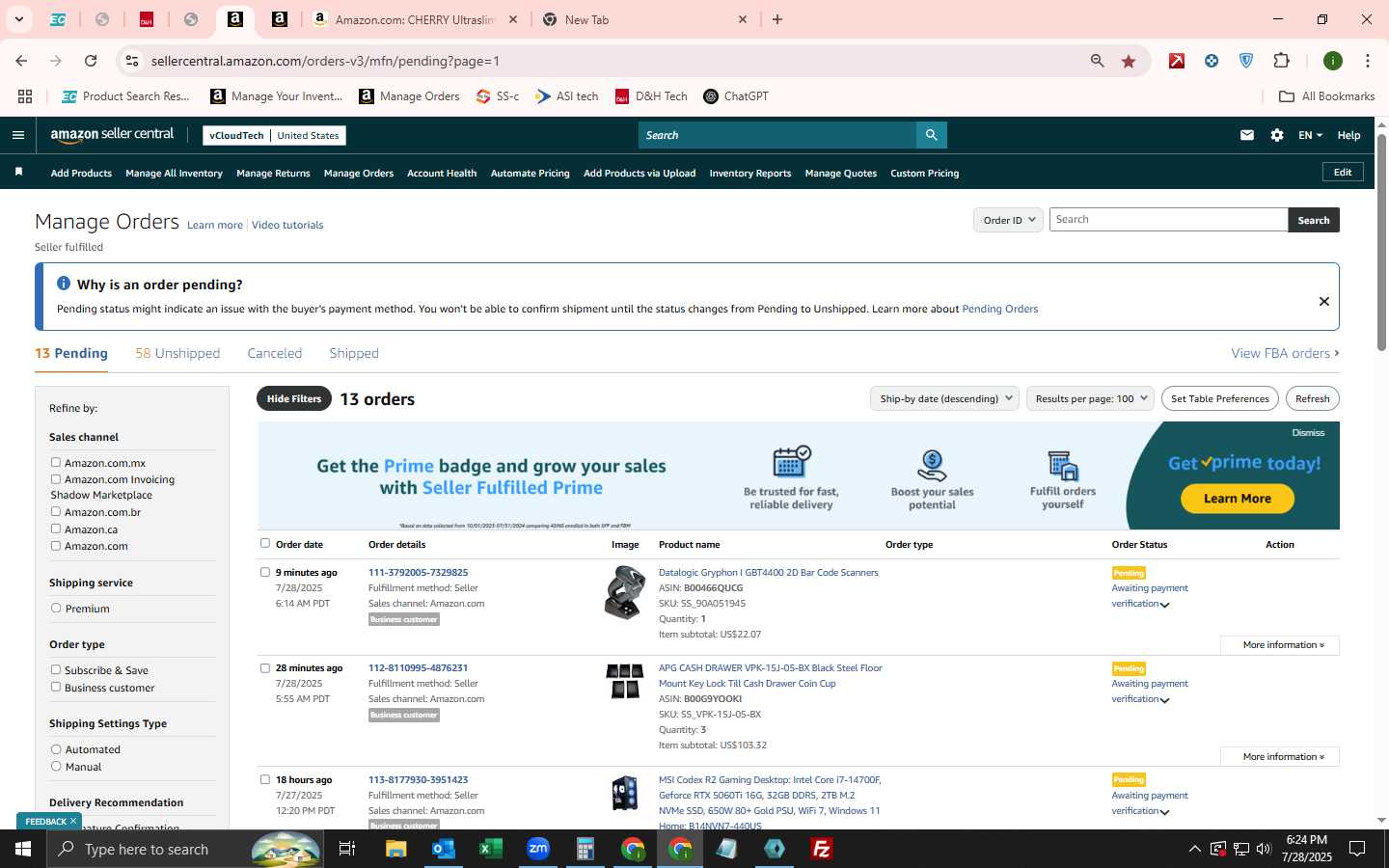
Task: Click the Hide Filters button
Action: [294, 398]
